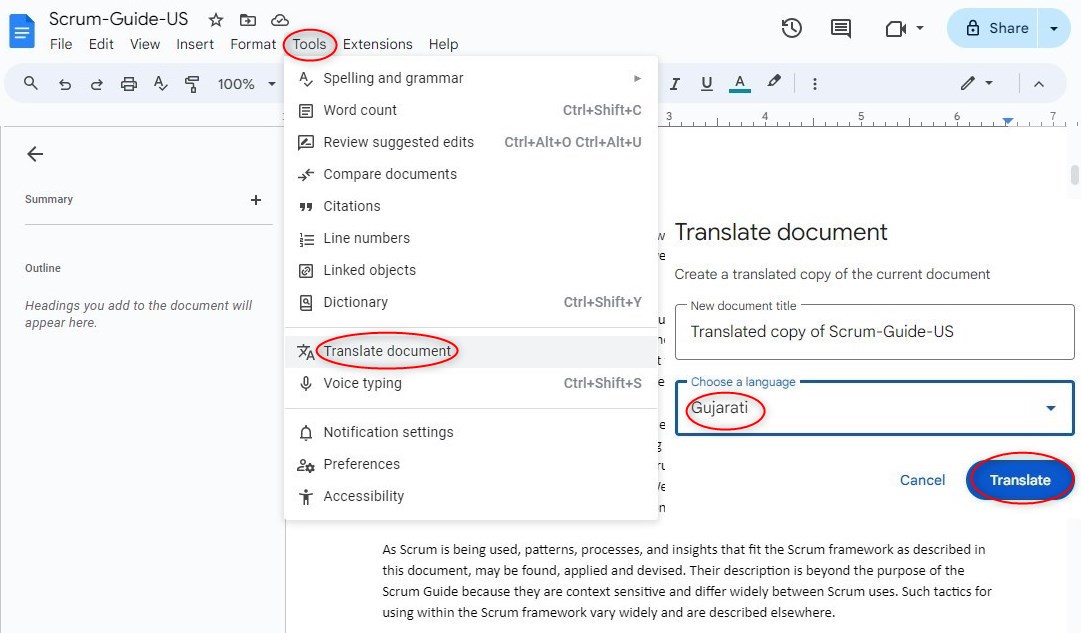Print the document
The height and width of the screenshot is (633, 1081).
[x=128, y=84]
